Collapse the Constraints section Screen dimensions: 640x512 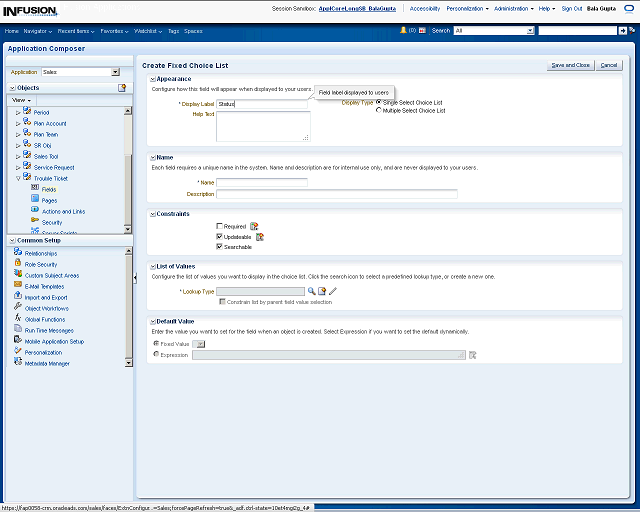pos(152,213)
